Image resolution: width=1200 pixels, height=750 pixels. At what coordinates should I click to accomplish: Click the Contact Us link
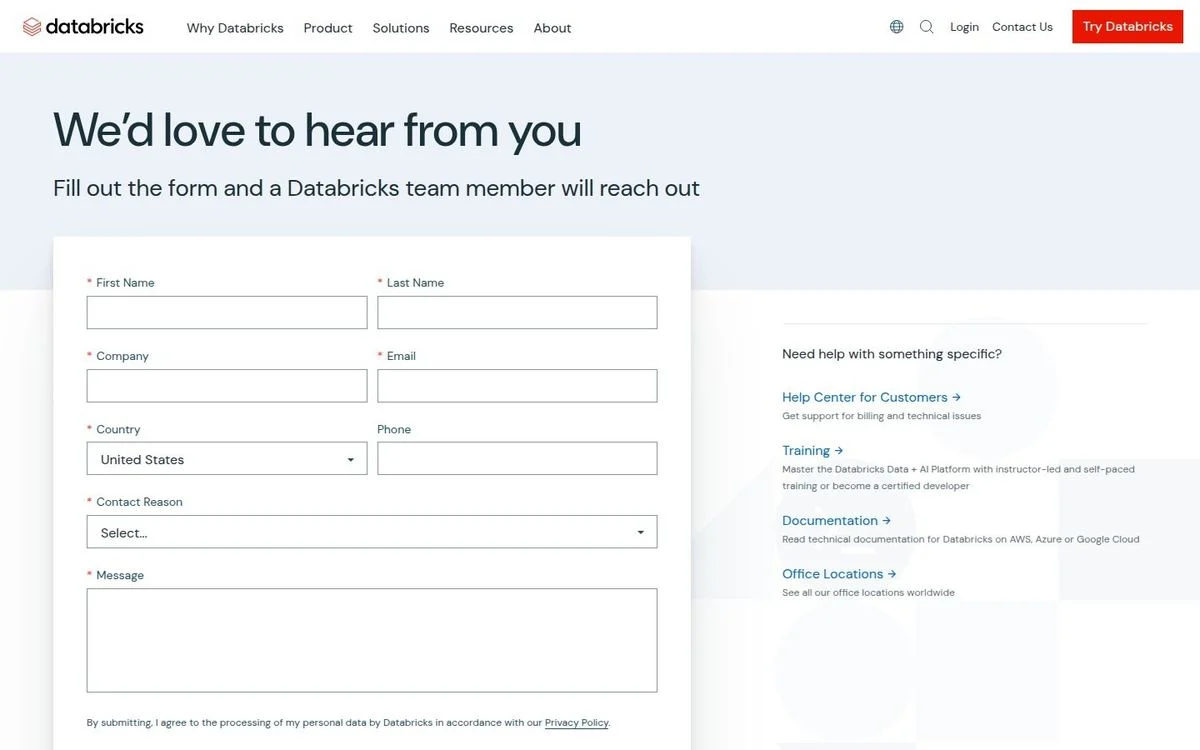(x=1022, y=27)
